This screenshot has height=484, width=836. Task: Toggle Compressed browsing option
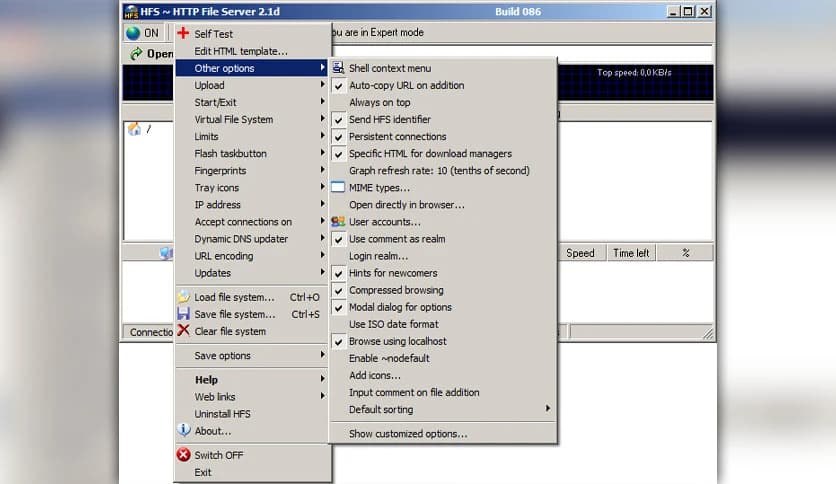click(443, 290)
